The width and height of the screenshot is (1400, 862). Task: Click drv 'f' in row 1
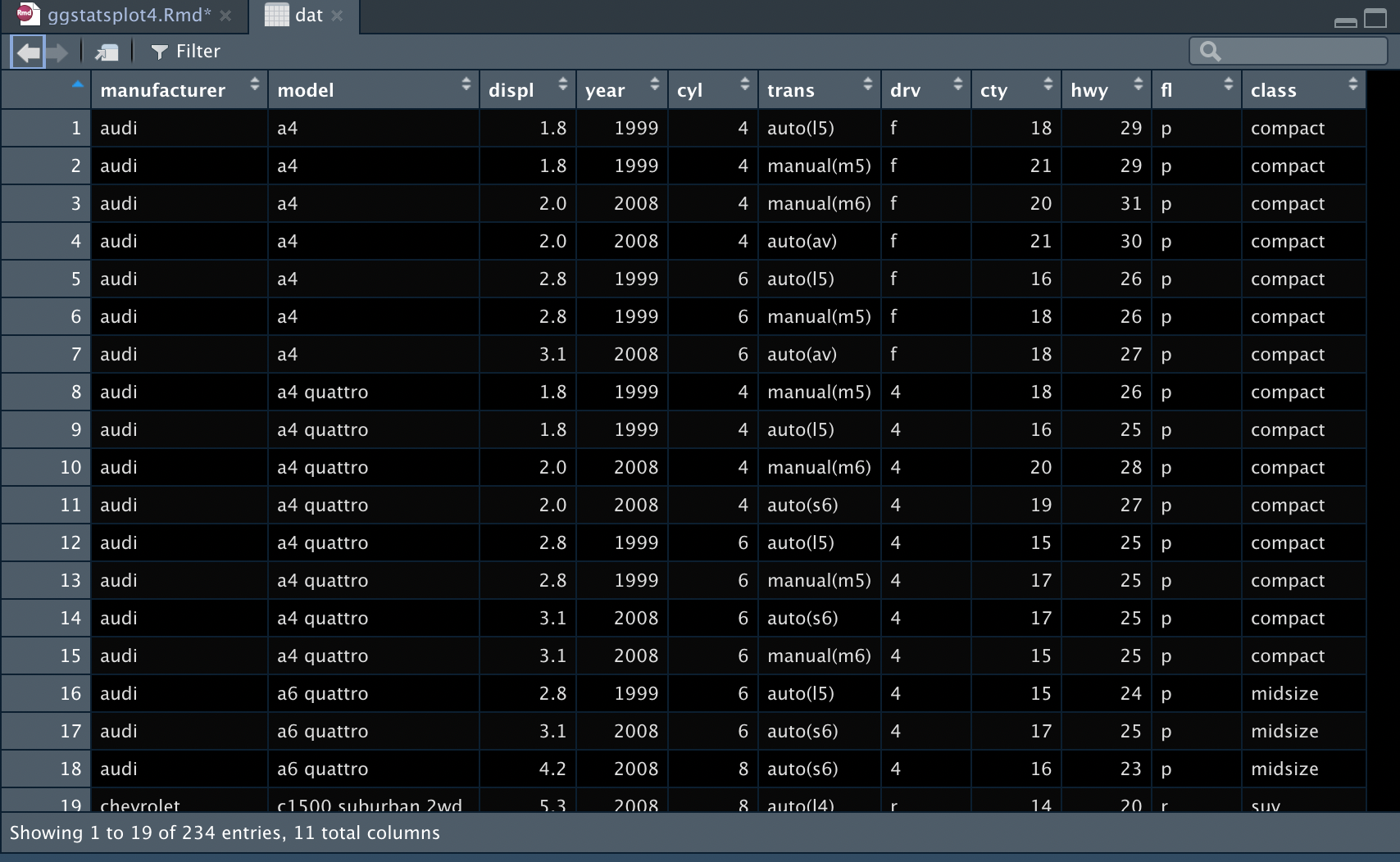[x=893, y=128]
